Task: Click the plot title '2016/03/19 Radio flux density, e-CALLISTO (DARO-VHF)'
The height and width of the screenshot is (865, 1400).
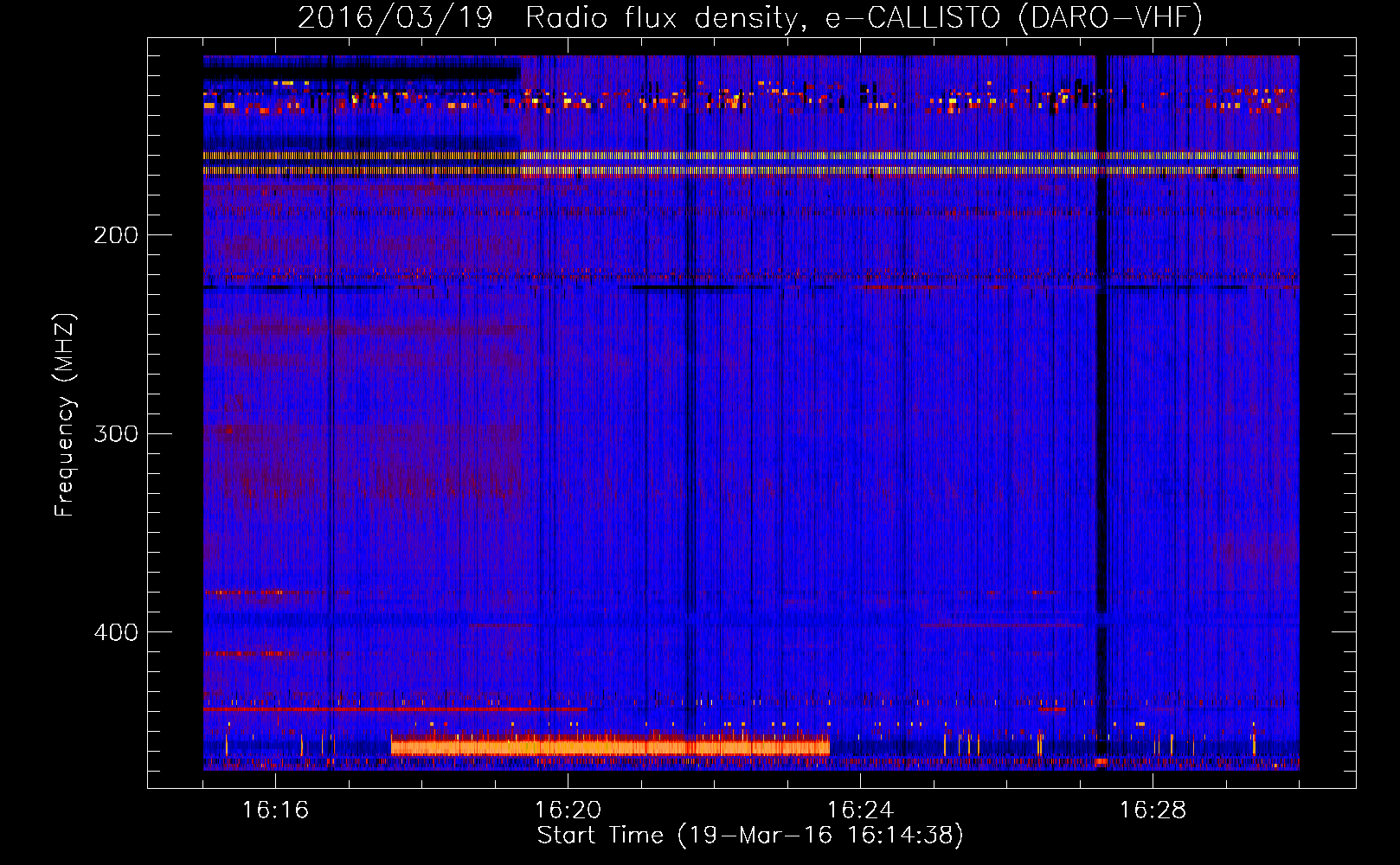Action: point(750,18)
